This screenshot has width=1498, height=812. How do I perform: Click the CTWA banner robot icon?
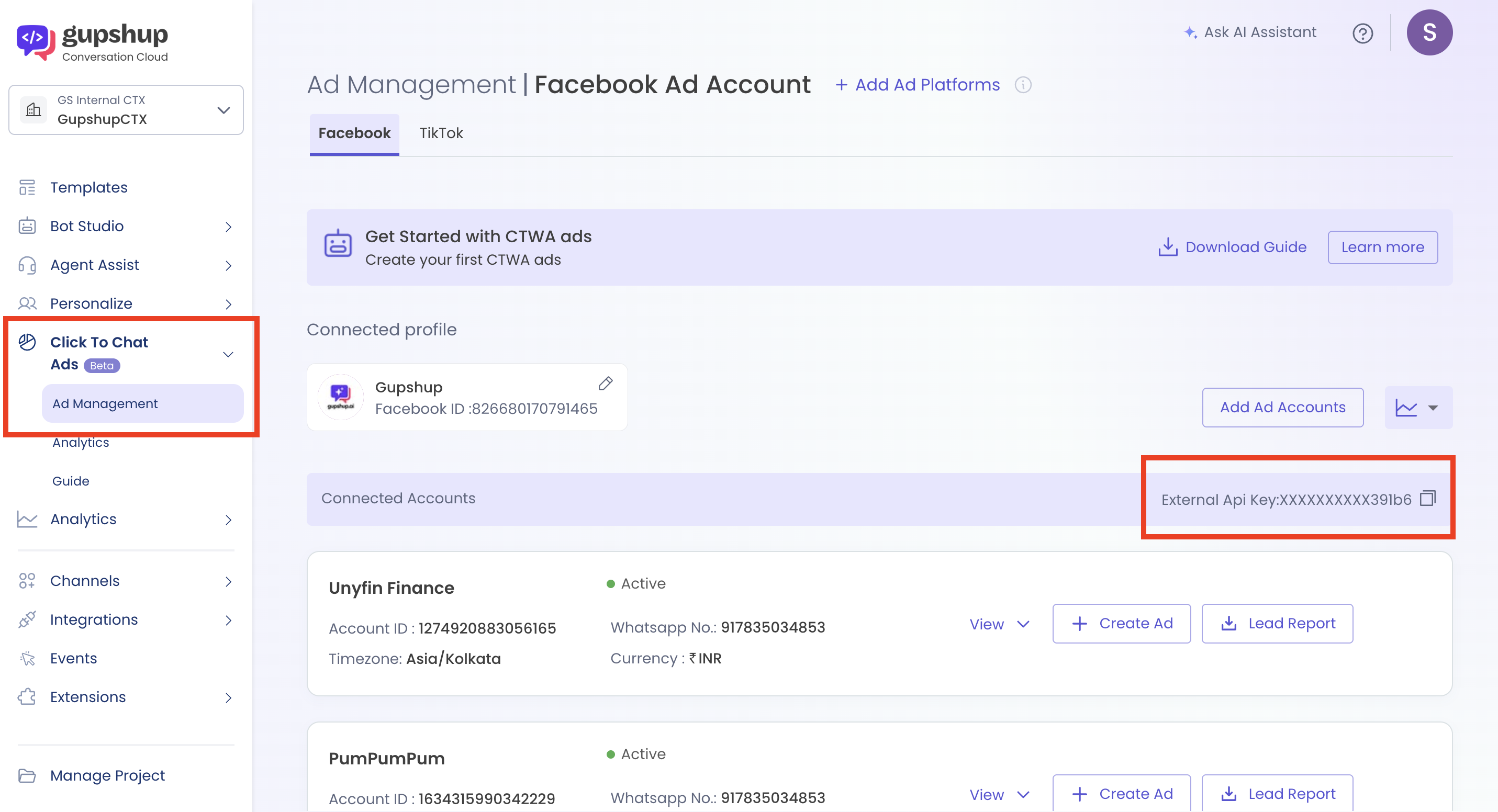tap(338, 243)
